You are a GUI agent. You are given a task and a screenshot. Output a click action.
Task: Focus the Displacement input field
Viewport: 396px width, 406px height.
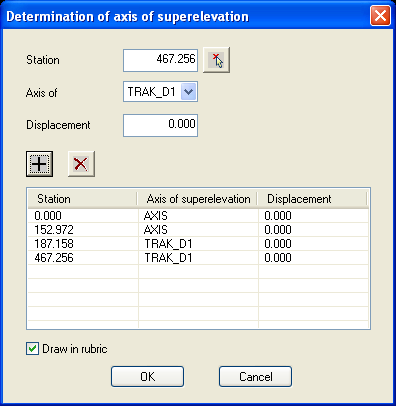tap(160, 125)
